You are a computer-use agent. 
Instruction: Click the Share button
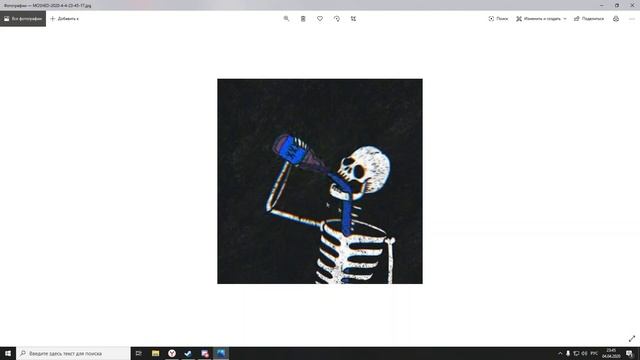coord(589,19)
